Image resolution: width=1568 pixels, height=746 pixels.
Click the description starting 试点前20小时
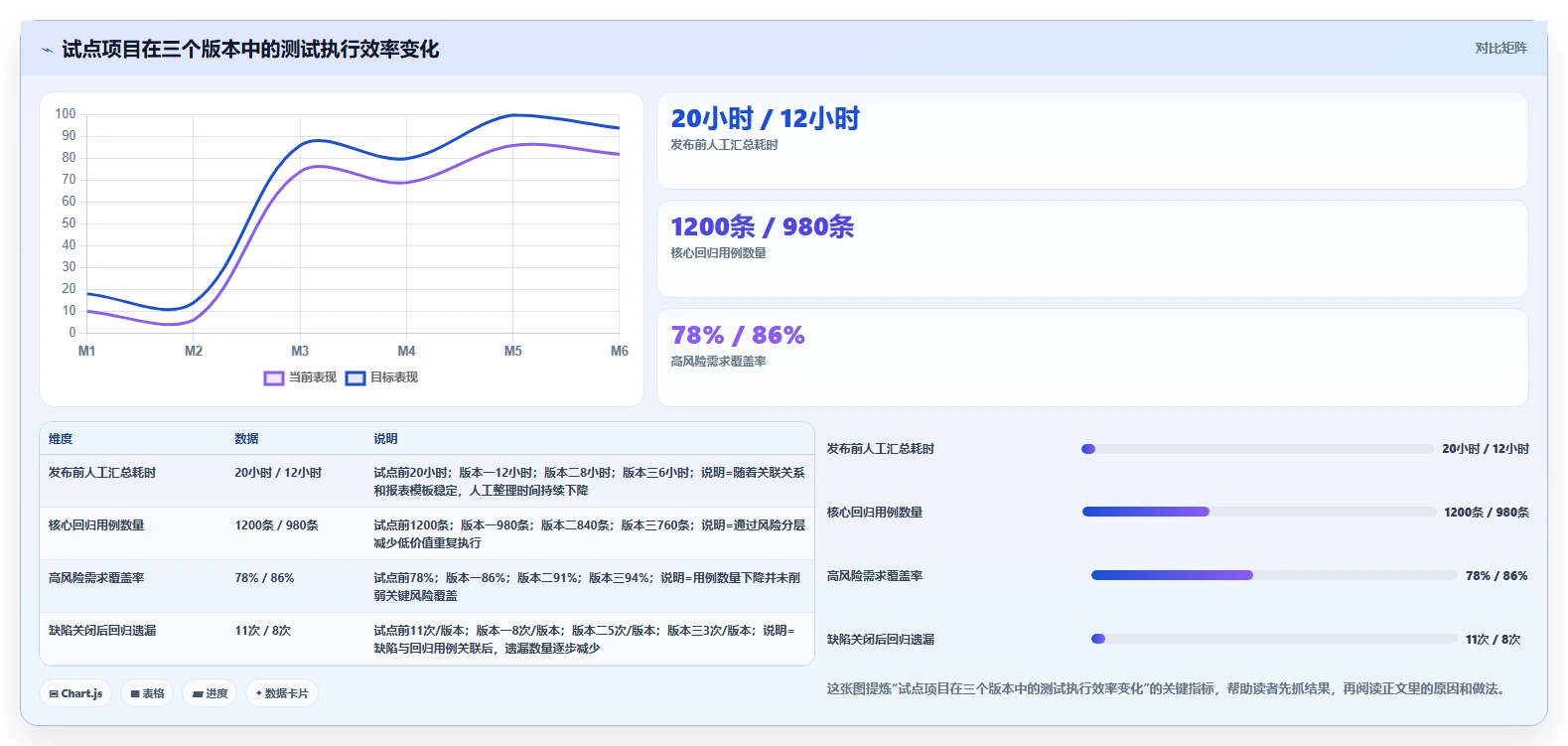pyautogui.click(x=589, y=482)
